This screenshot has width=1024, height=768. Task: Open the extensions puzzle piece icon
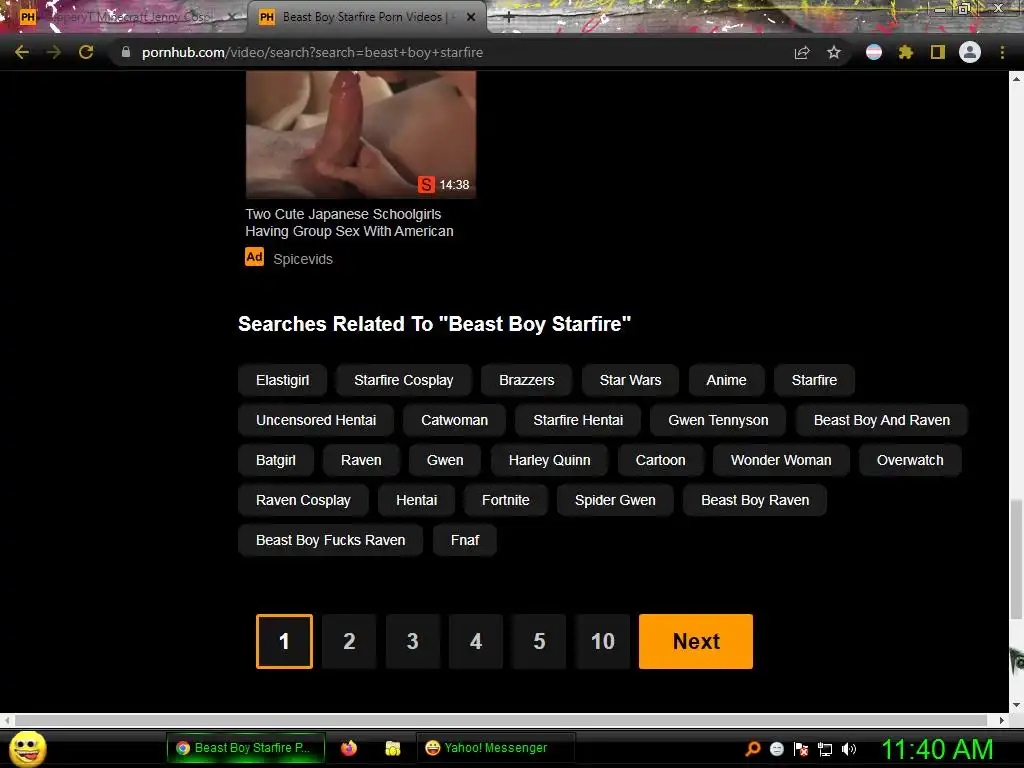coord(905,52)
